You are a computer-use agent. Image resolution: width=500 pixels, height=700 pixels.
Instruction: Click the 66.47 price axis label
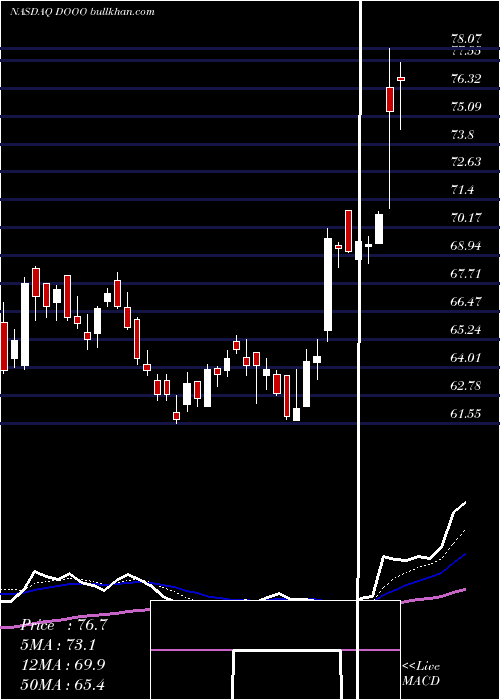pyautogui.click(x=466, y=301)
